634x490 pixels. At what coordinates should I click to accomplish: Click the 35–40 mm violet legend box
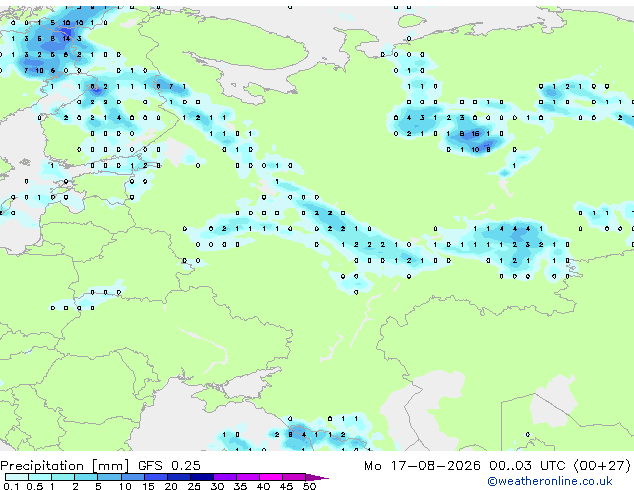point(247,477)
